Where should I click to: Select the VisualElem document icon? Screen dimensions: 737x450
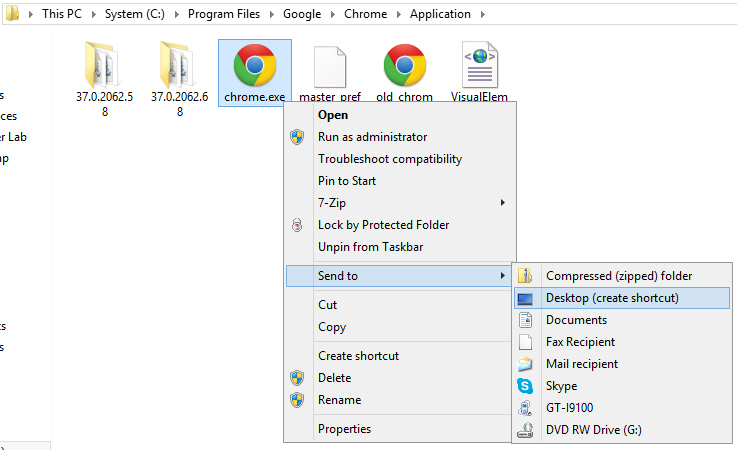click(x=479, y=65)
